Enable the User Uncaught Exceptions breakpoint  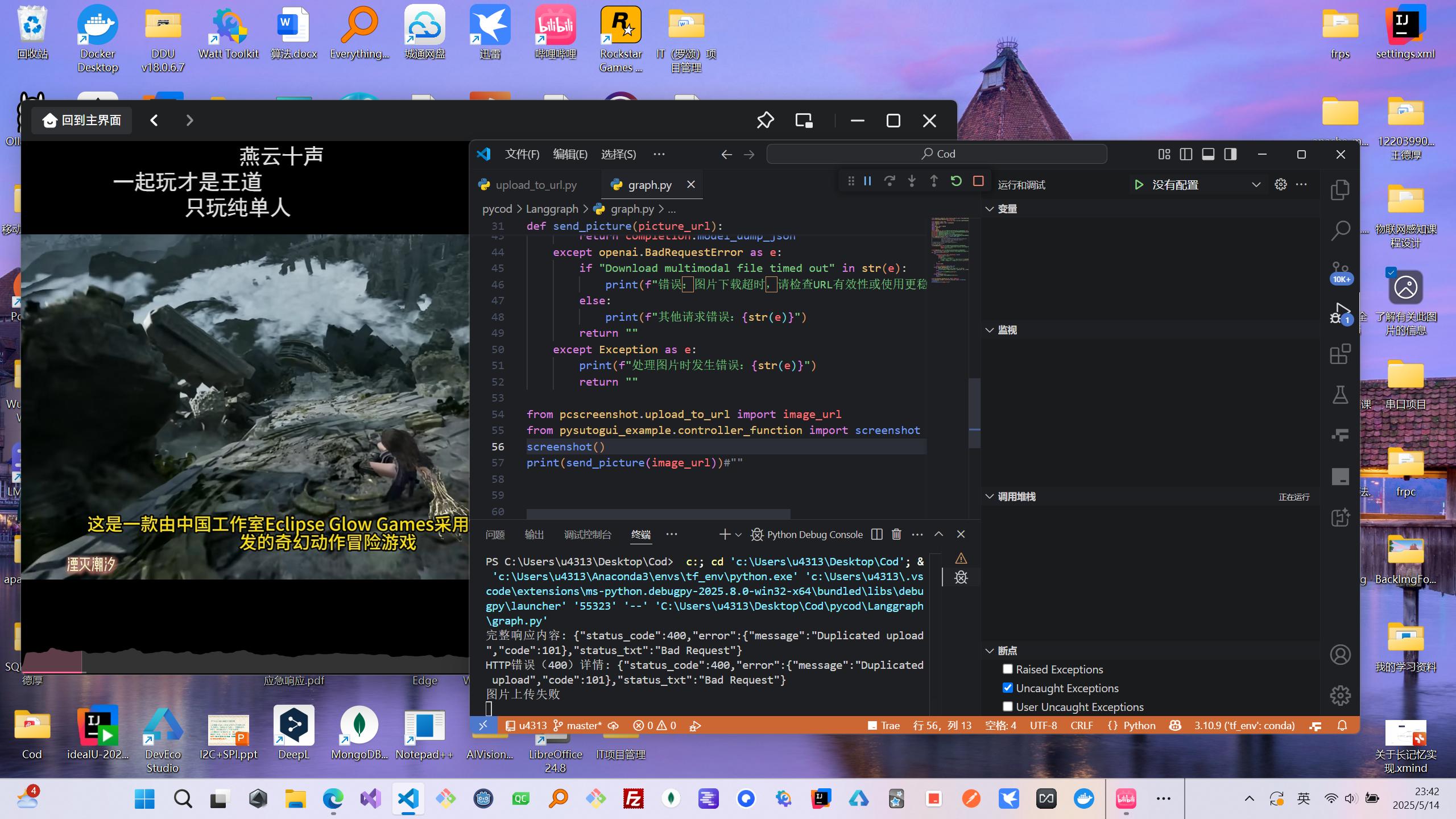(1007, 706)
